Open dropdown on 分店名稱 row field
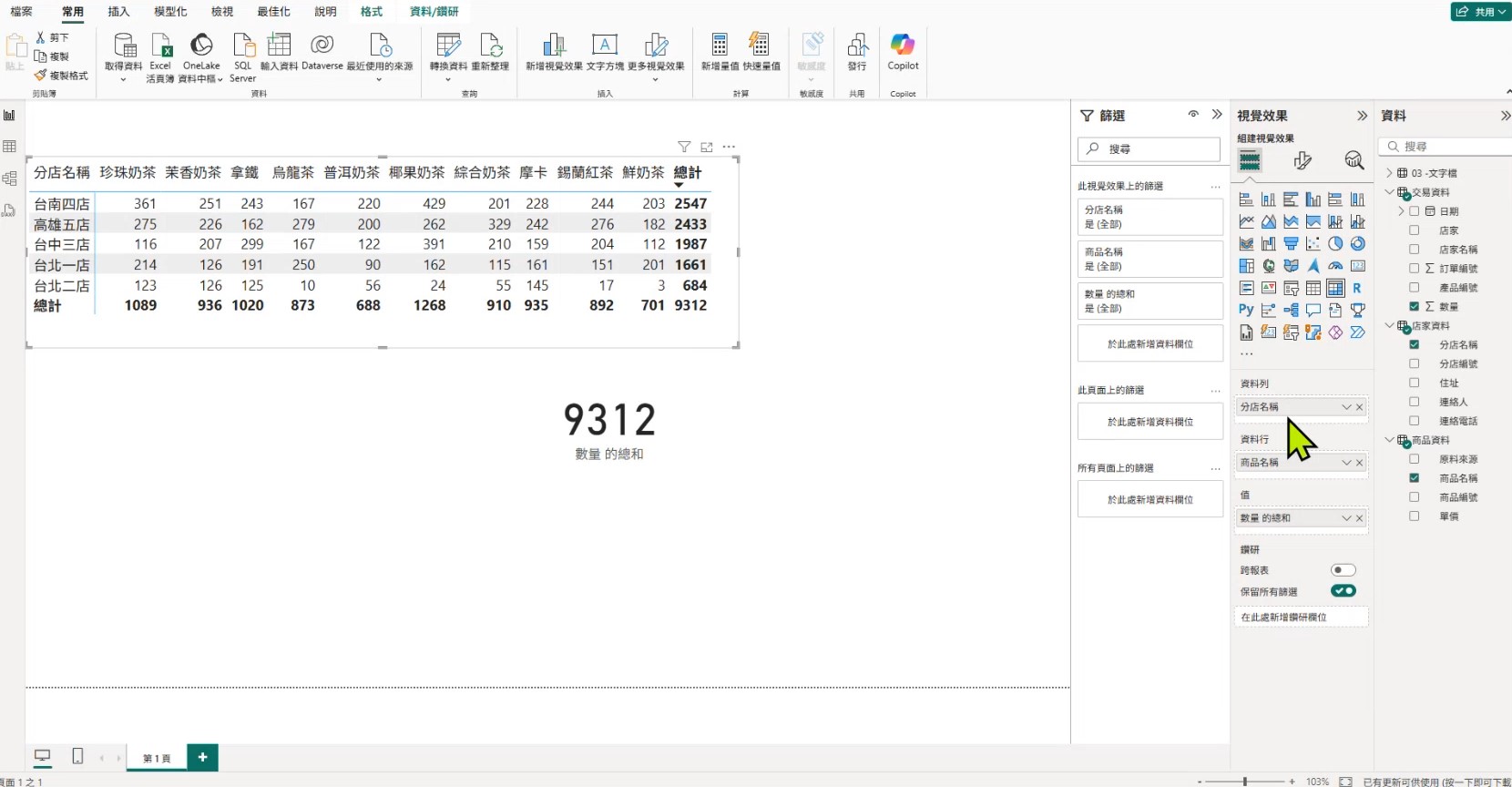 pos(1346,407)
